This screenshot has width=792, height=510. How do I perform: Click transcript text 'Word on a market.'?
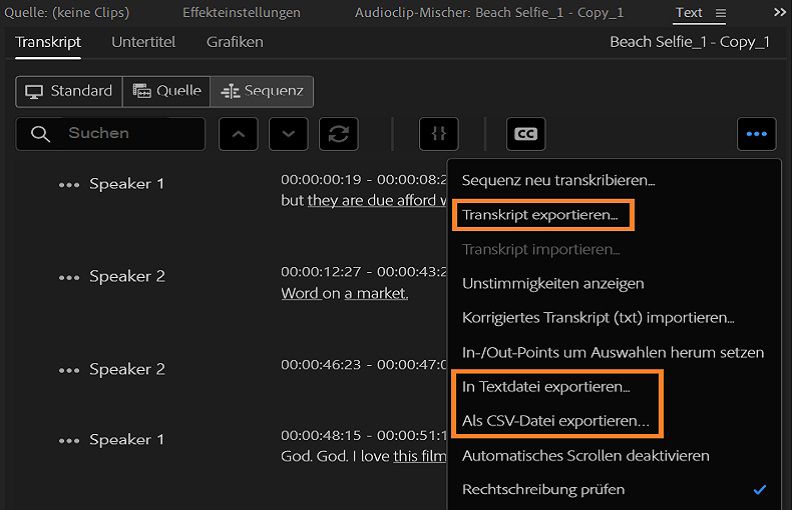click(344, 293)
